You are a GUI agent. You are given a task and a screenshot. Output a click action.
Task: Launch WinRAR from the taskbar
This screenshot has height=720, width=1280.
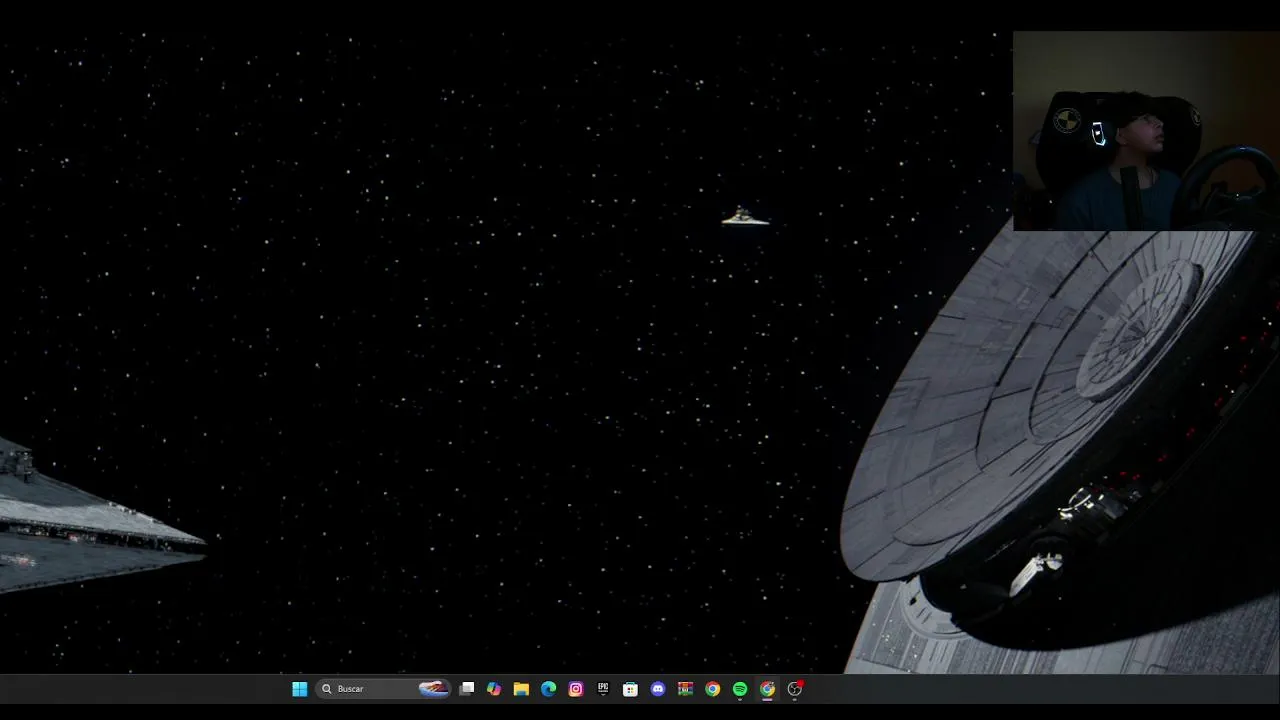(685, 689)
